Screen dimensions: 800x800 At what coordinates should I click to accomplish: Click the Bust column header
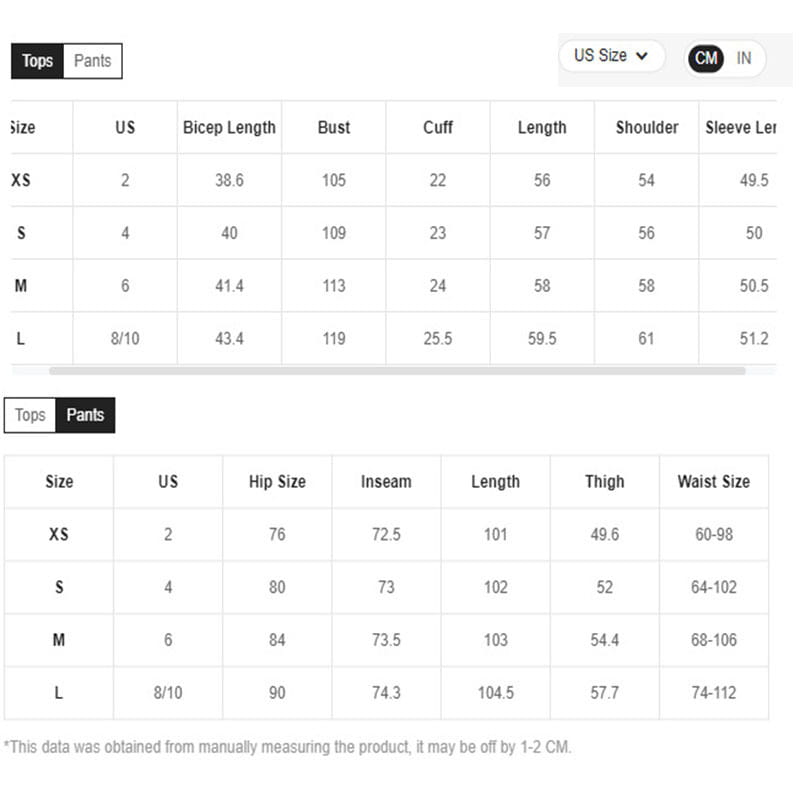(334, 127)
